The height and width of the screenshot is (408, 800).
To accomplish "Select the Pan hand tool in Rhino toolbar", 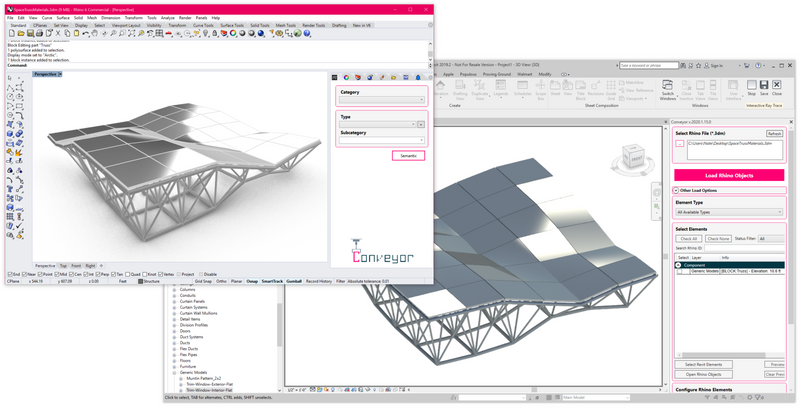I will [94, 33].
